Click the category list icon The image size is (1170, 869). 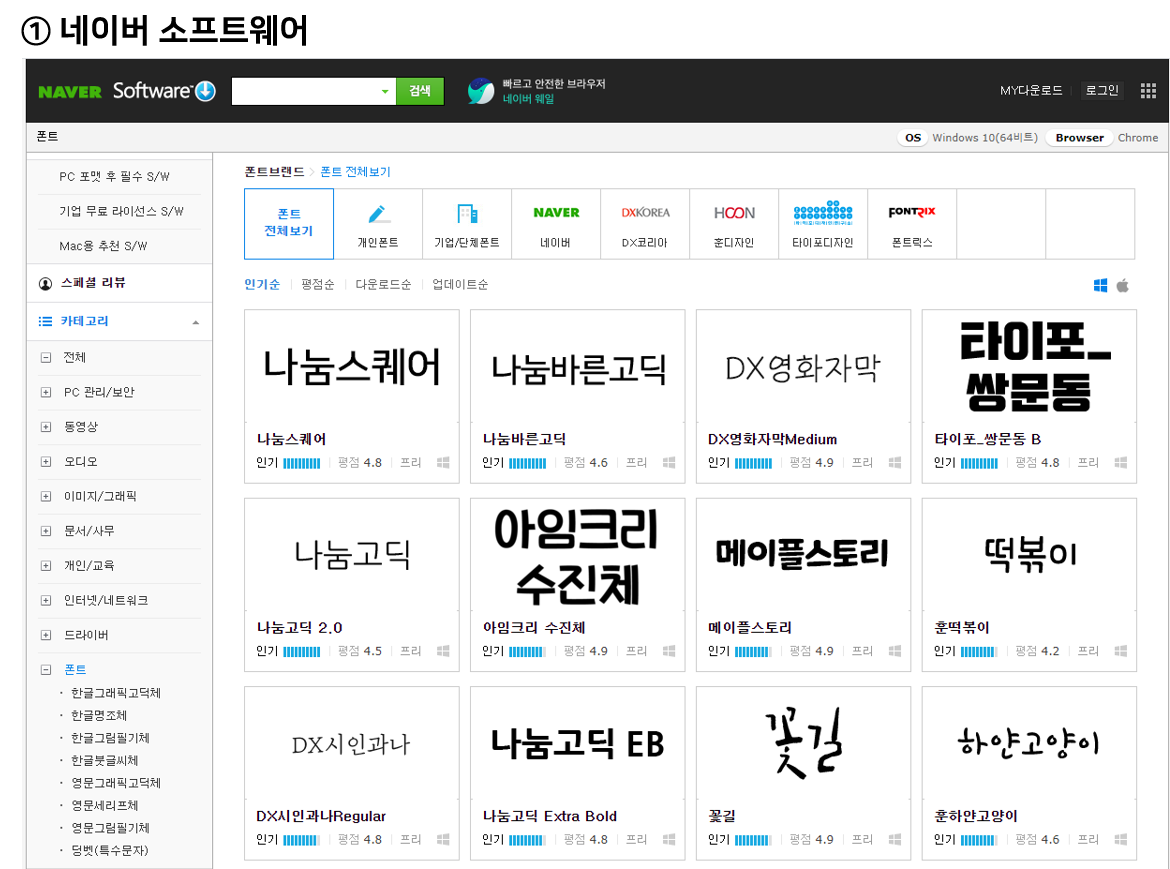click(x=46, y=321)
